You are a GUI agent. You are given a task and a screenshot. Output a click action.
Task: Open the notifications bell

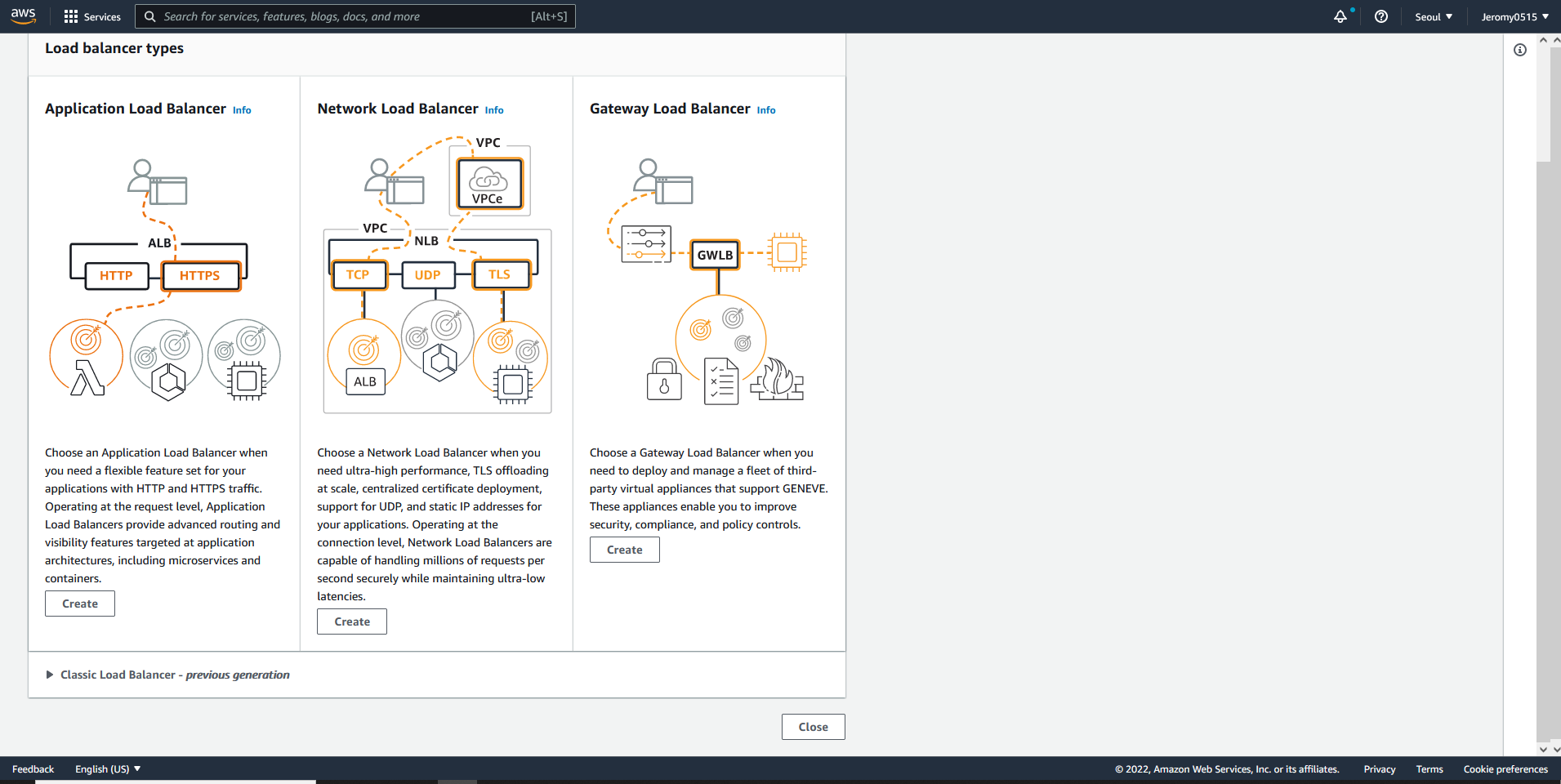[1340, 16]
